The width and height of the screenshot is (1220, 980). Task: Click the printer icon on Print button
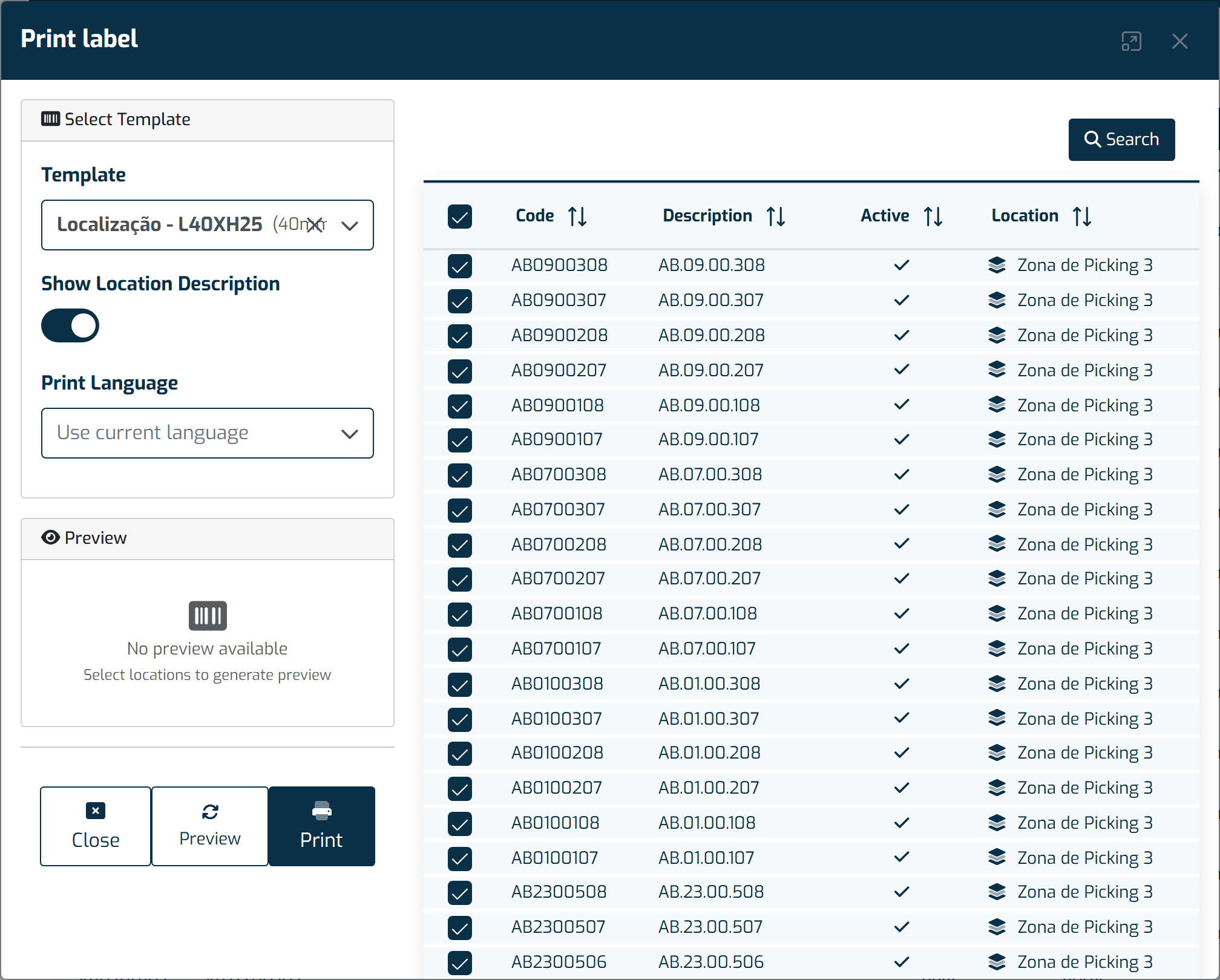coord(321,811)
